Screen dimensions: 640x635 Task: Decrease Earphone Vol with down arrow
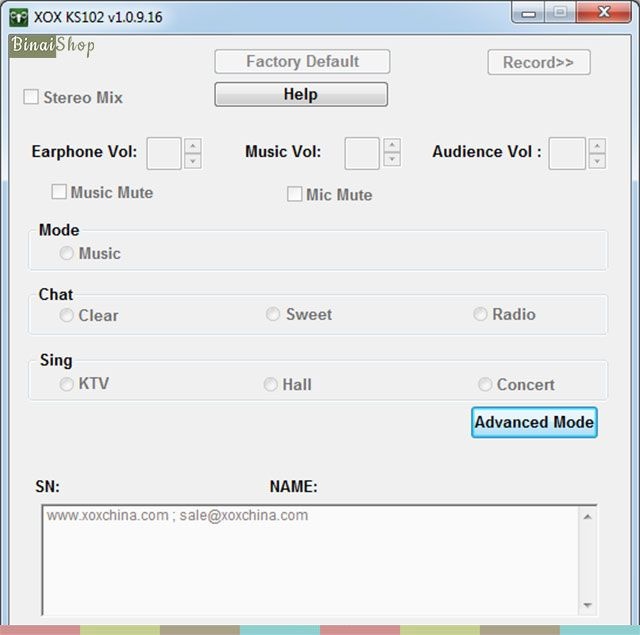tap(193, 161)
